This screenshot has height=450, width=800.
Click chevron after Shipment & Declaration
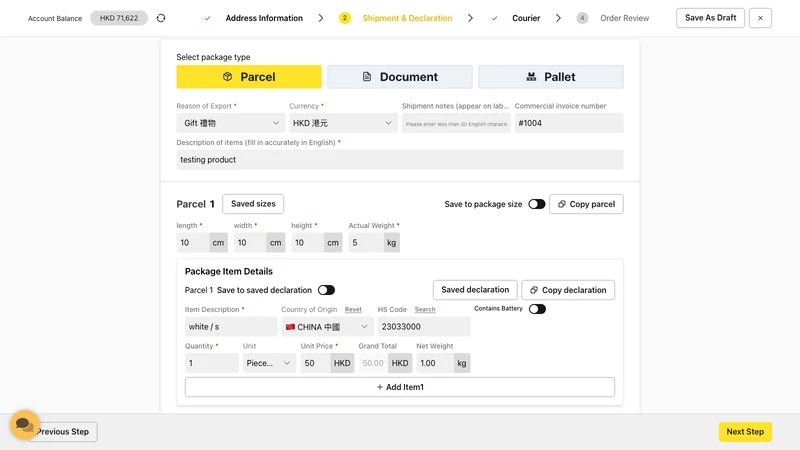[x=470, y=18]
